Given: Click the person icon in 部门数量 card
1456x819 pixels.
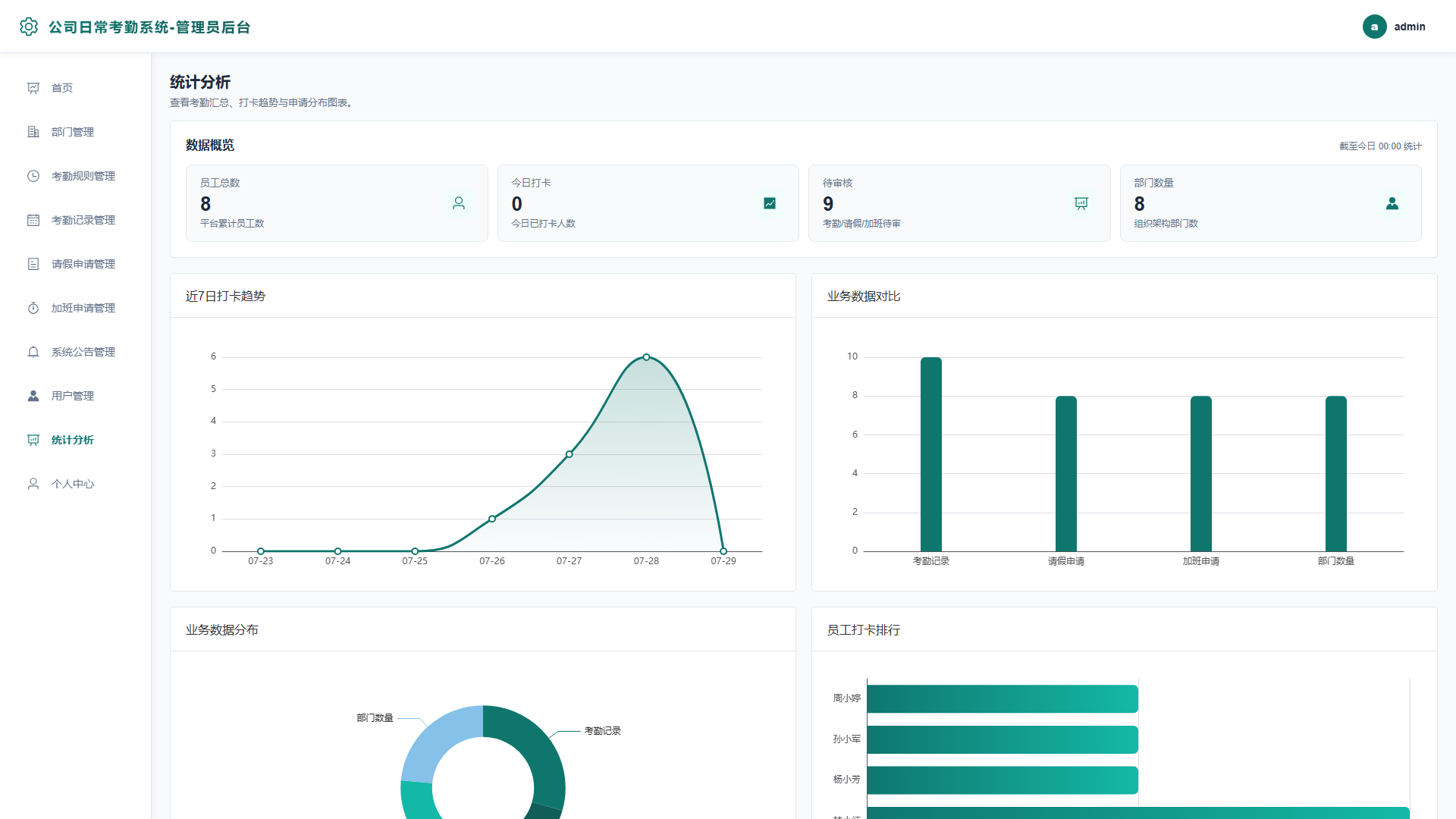Looking at the screenshot, I should click(1392, 203).
